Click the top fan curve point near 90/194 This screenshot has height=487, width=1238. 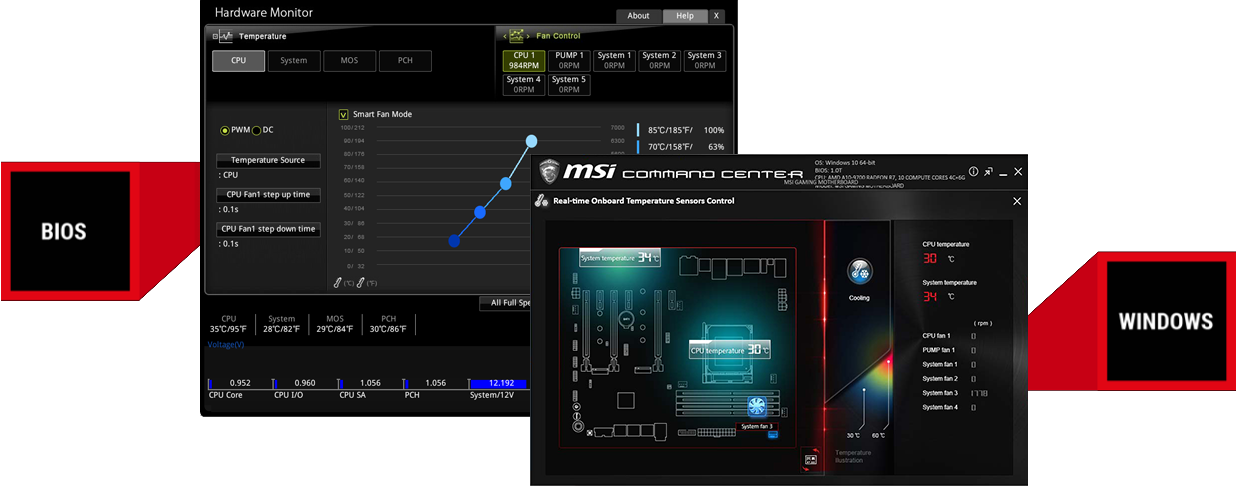pyautogui.click(x=531, y=141)
